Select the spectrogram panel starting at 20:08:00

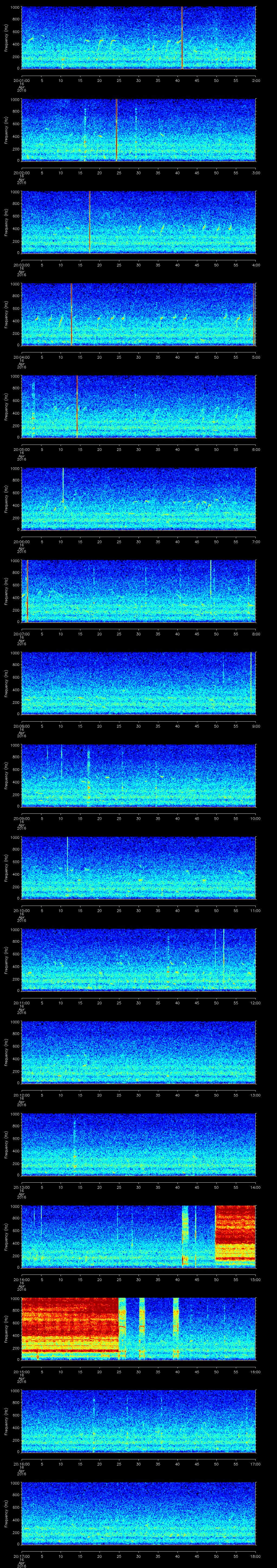[138, 683]
